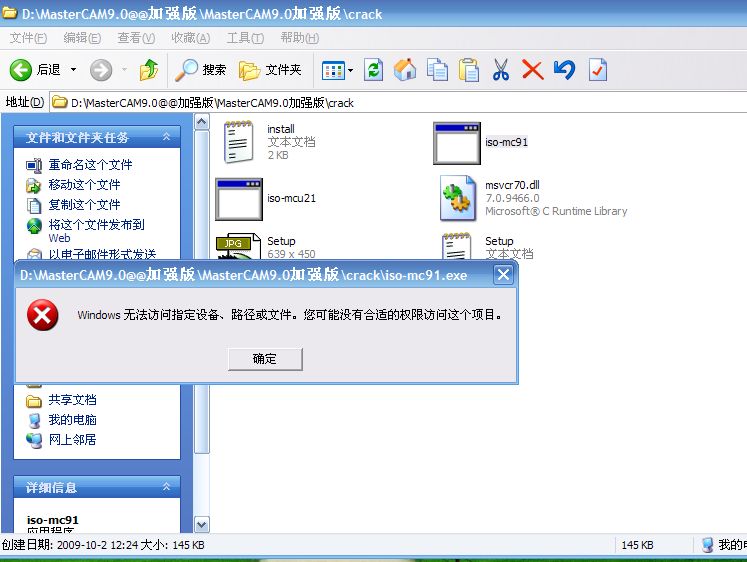Click the copy file task icon
The height and width of the screenshot is (562, 747).
(34, 205)
